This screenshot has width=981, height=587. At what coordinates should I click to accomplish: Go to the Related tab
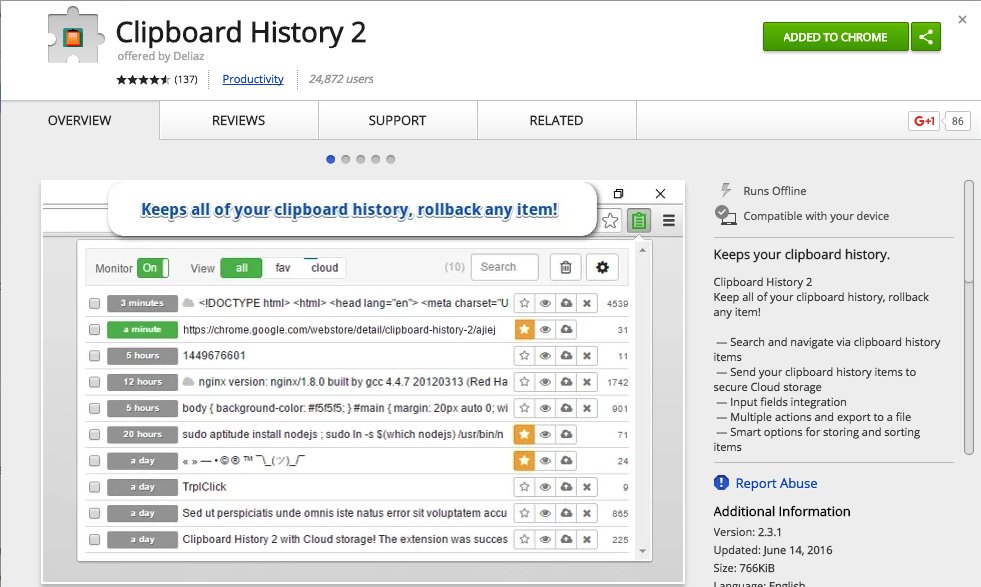point(556,120)
